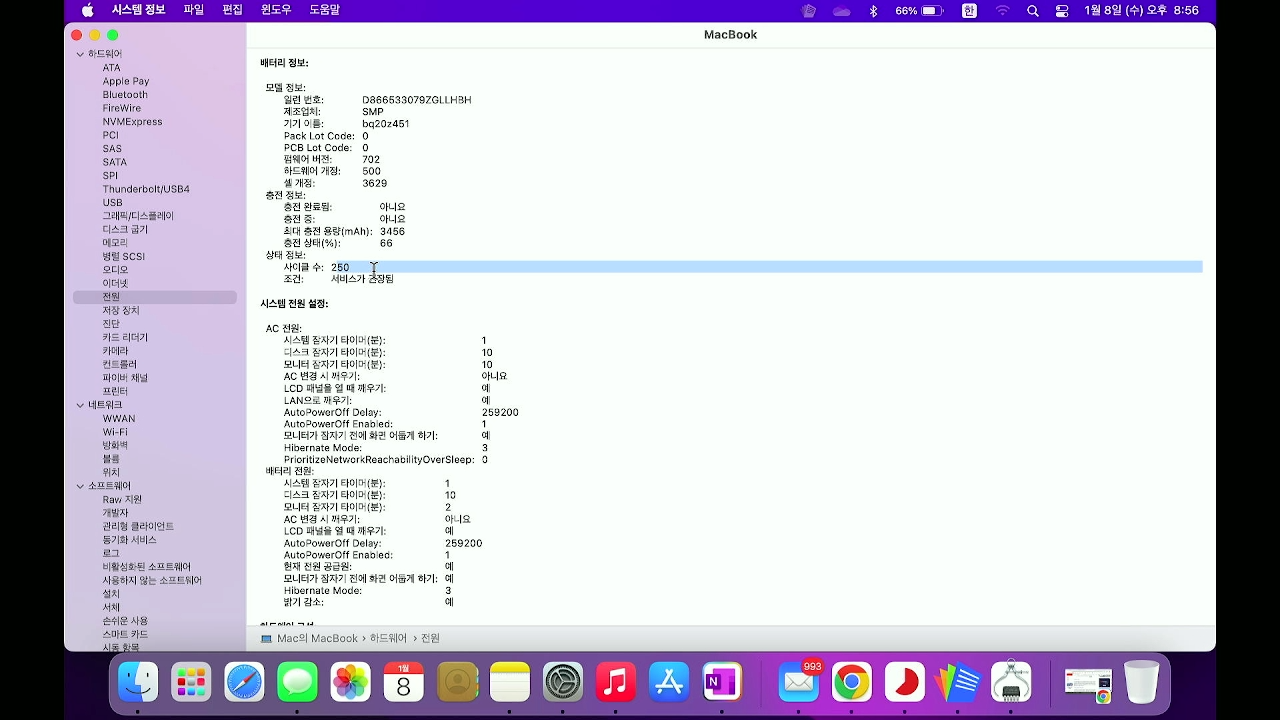Select 카메라 in the sidebar
Screen dimensions: 1280x720
pyautogui.click(x=115, y=351)
